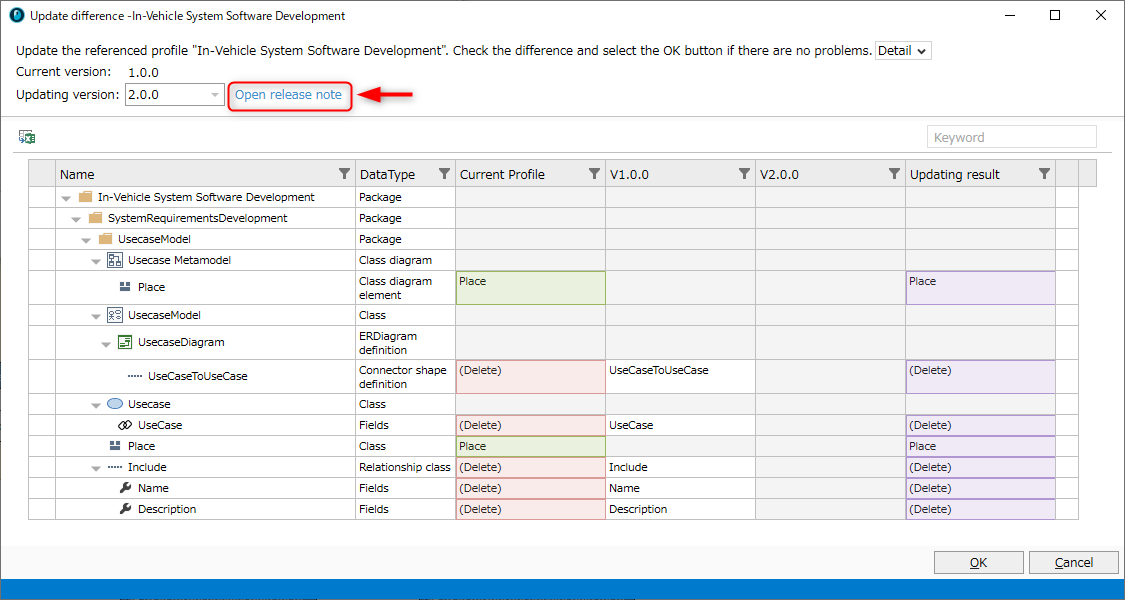Image resolution: width=1125 pixels, height=600 pixels.
Task: Select the DataType column header
Action: pos(405,174)
